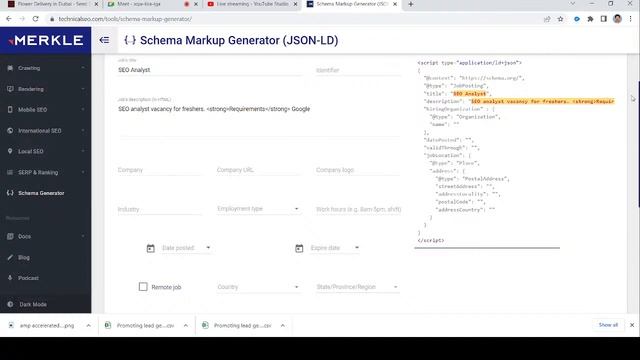Open the Podcast link in the sidebar
Image resolution: width=640 pixels, height=360 pixels.
[46, 278]
